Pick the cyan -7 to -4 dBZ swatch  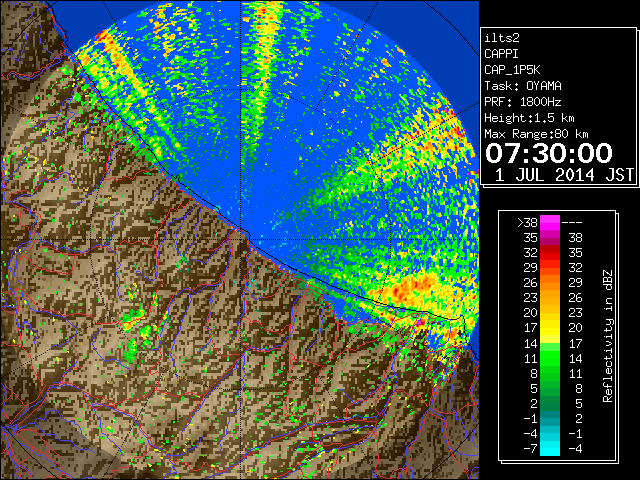coord(550,449)
